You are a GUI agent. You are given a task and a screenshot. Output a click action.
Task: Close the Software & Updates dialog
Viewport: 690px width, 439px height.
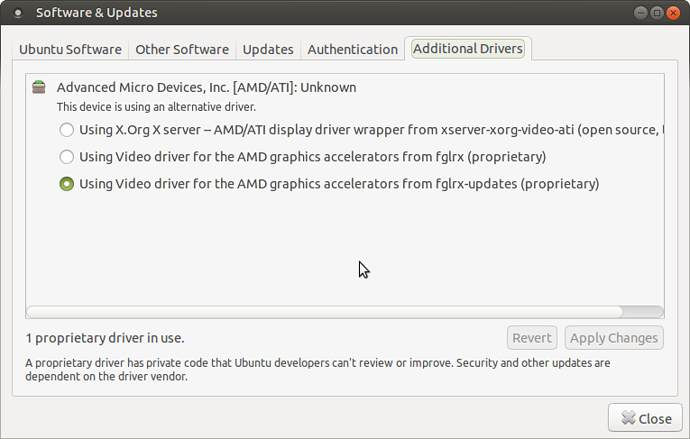tap(646, 418)
